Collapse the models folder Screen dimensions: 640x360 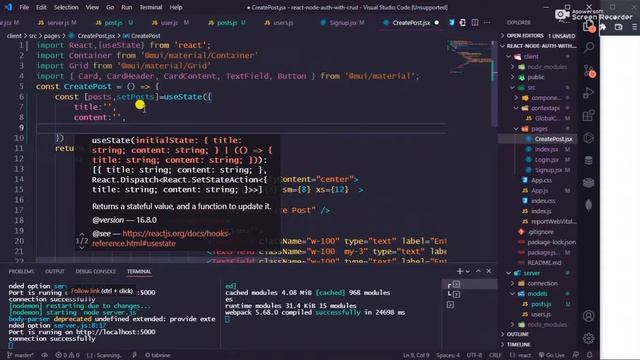click(x=538, y=293)
